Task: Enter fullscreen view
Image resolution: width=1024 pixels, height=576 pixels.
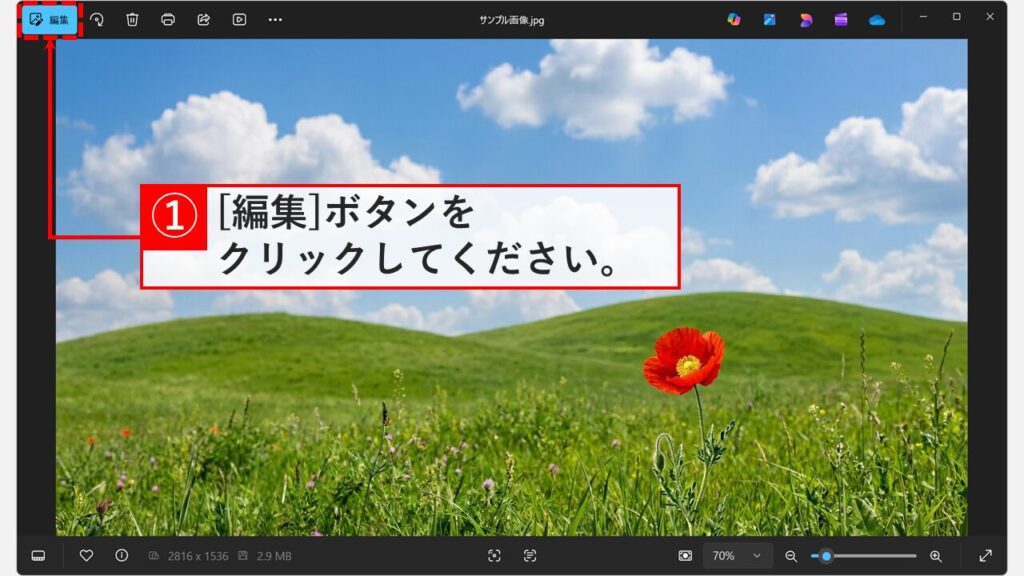Action: point(985,558)
